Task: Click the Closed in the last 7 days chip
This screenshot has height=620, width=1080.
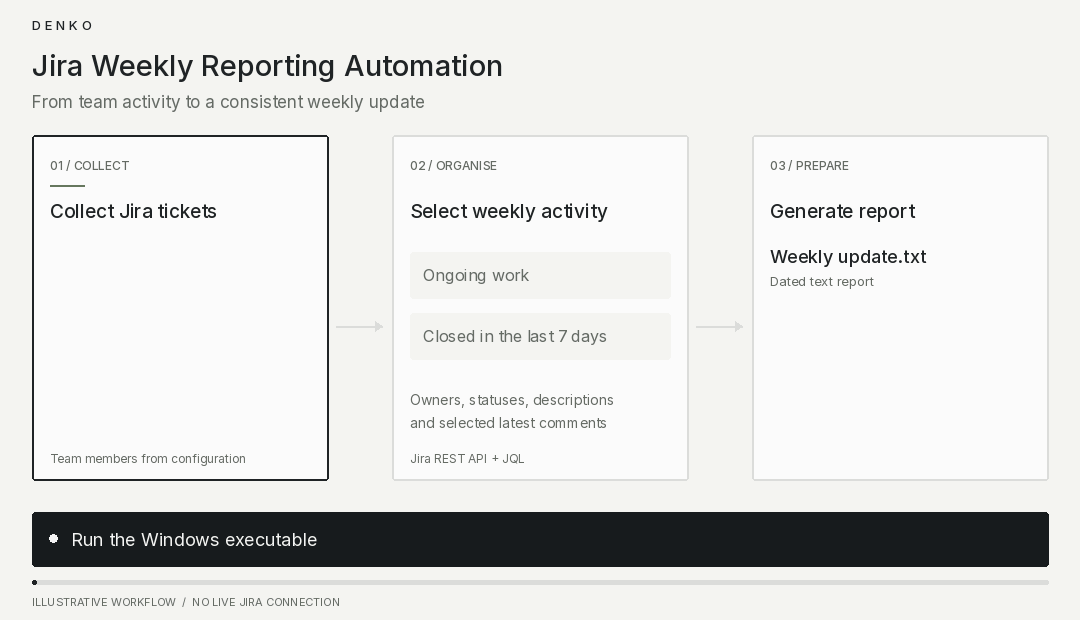Action: [x=541, y=336]
